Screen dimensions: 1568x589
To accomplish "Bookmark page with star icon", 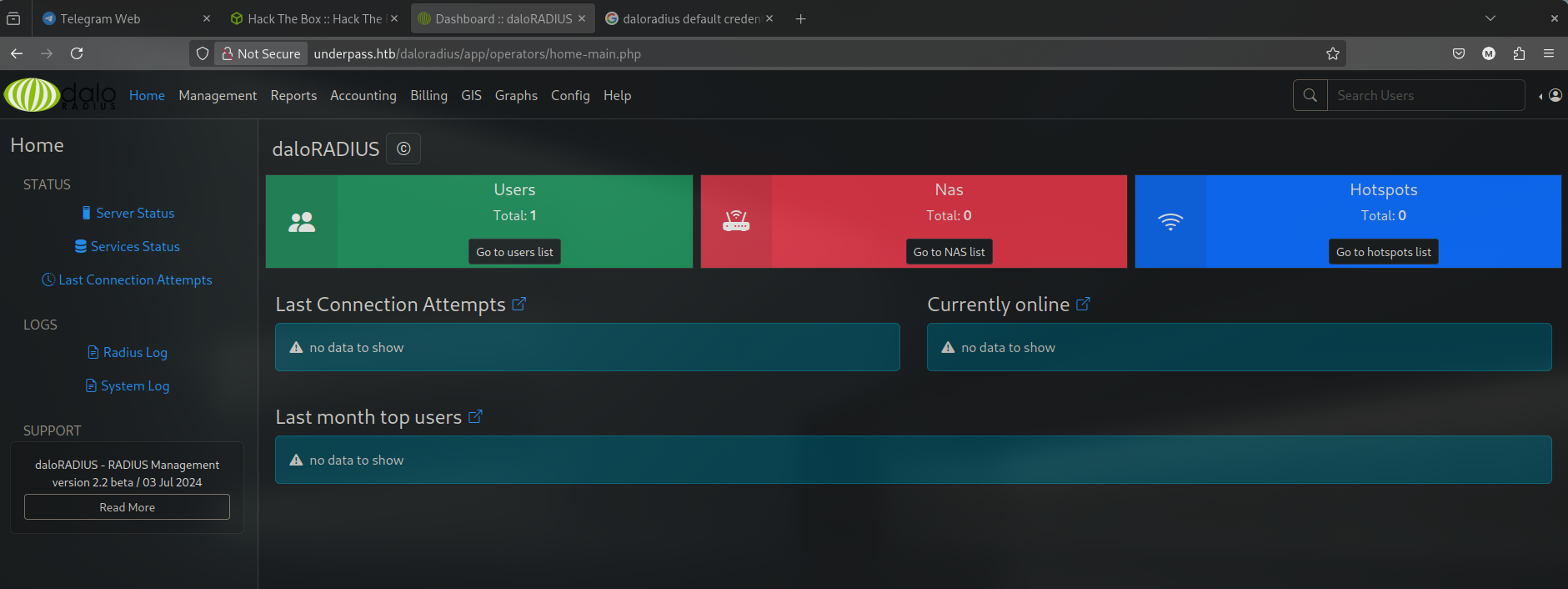I will [1332, 53].
